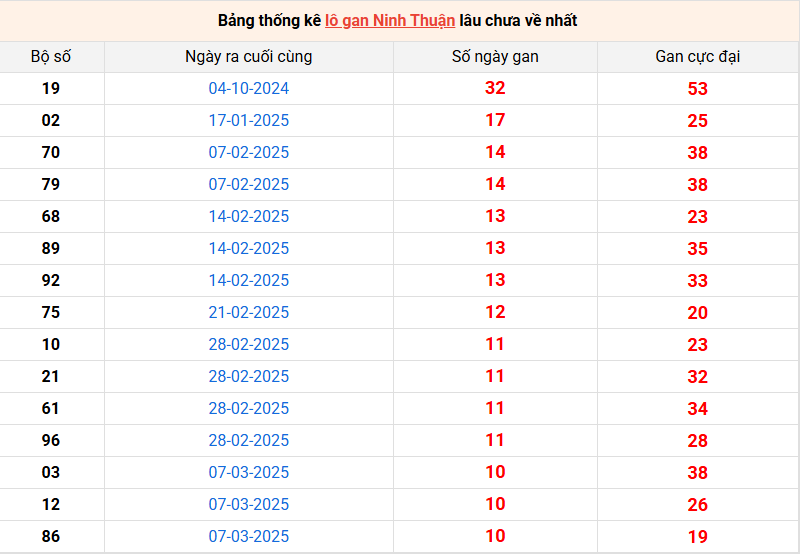806x555 pixels.
Task: Click the "Gan cực đại" column header
Action: tap(697, 57)
